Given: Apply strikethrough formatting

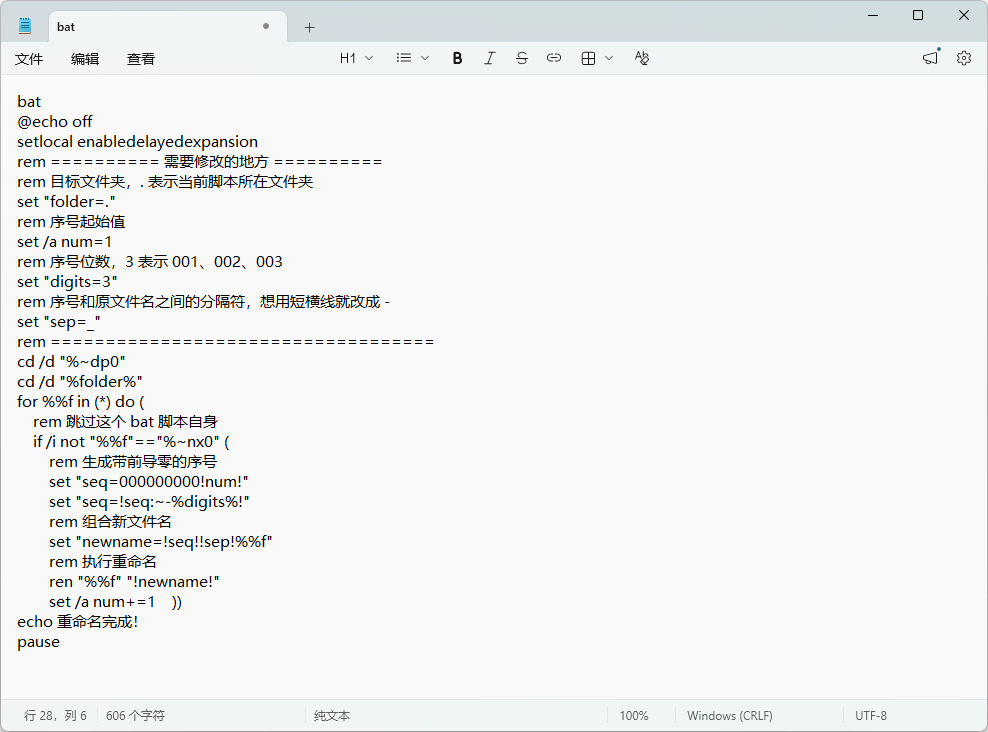Looking at the screenshot, I should point(522,59).
